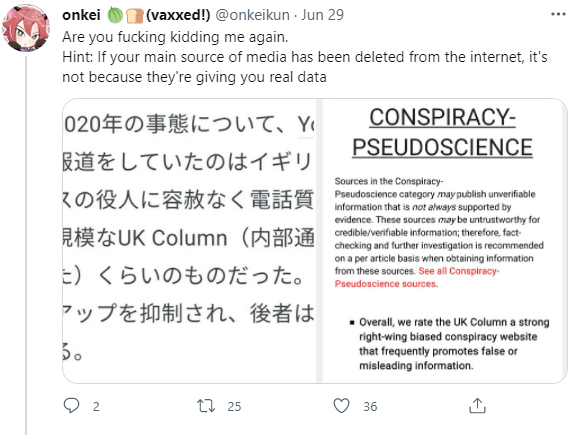
Task: Retweet this post via retweet icon
Action: tap(206, 406)
